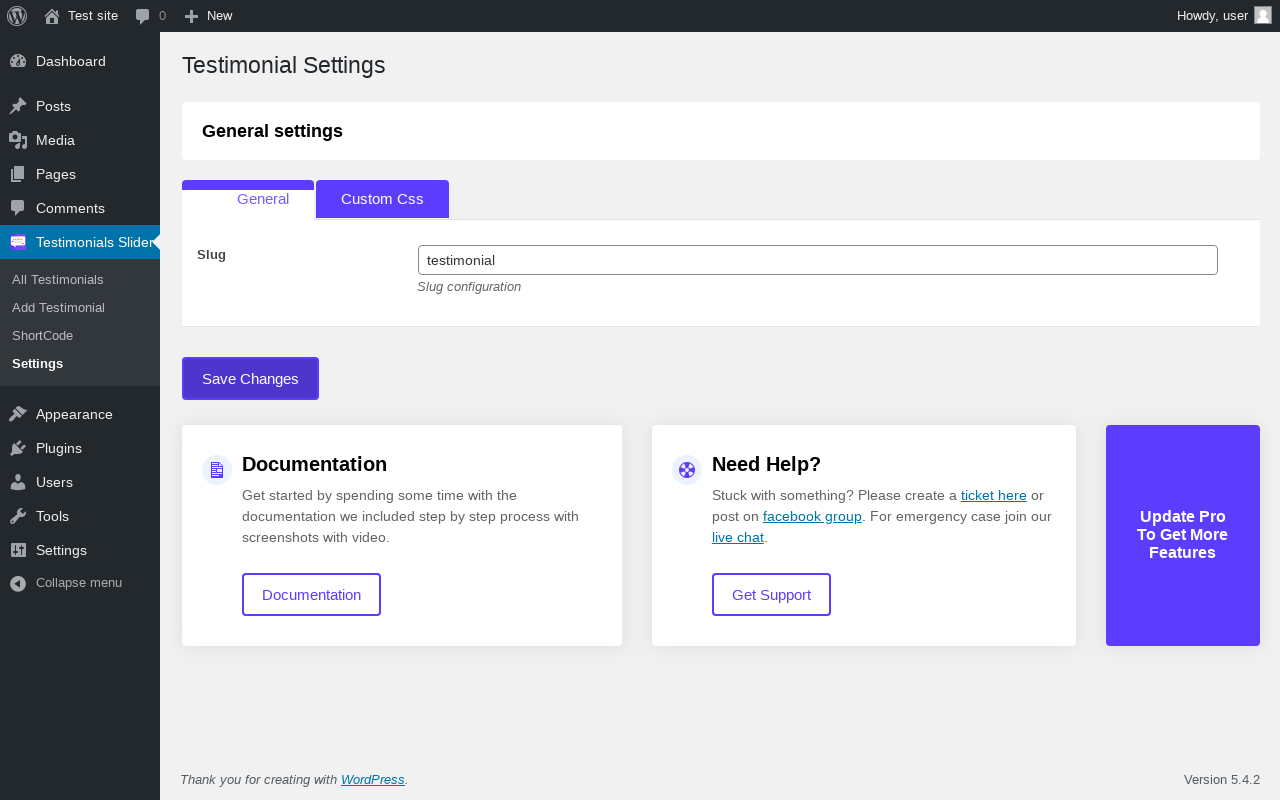1280x800 pixels.
Task: Open the user avatar in admin bar
Action: click(1263, 15)
